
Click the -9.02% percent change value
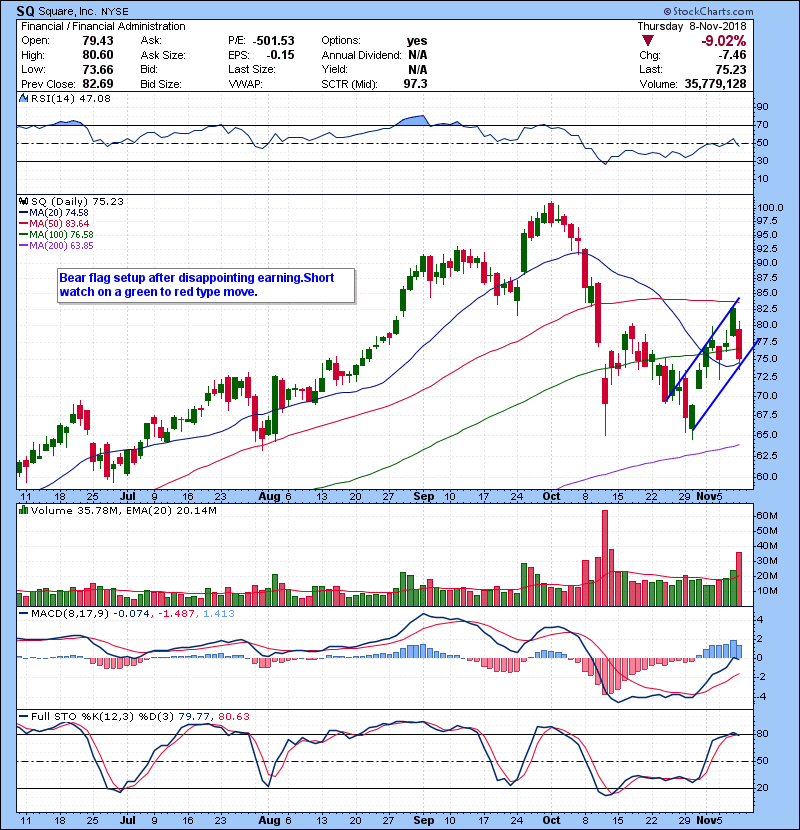(x=723, y=41)
